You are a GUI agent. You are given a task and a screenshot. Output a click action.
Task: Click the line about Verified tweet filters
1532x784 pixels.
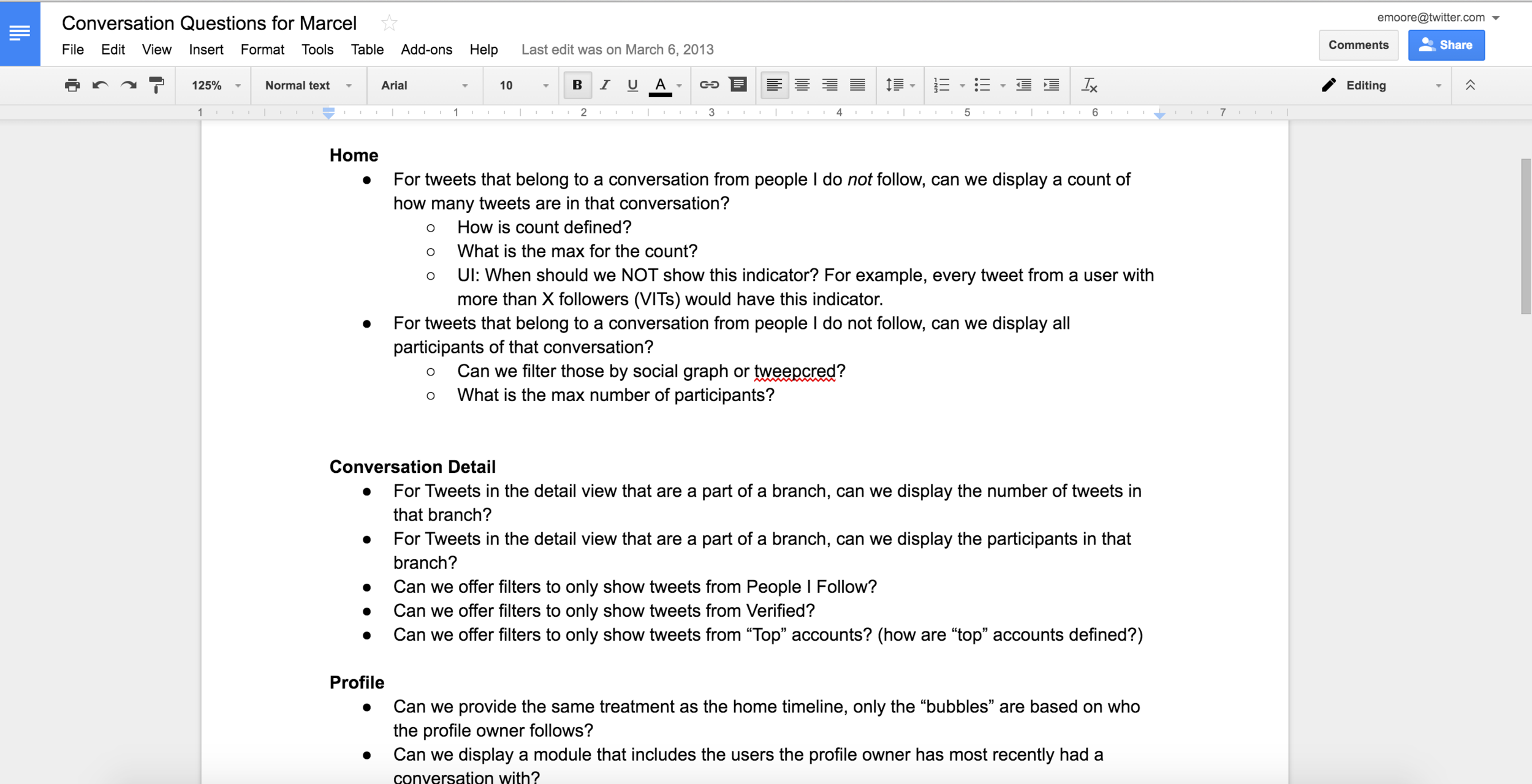[x=604, y=611]
